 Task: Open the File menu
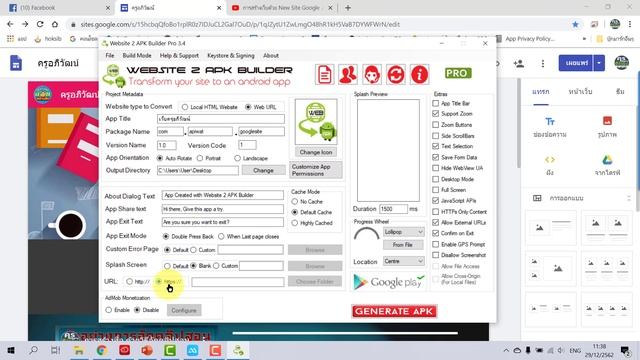click(x=110, y=56)
